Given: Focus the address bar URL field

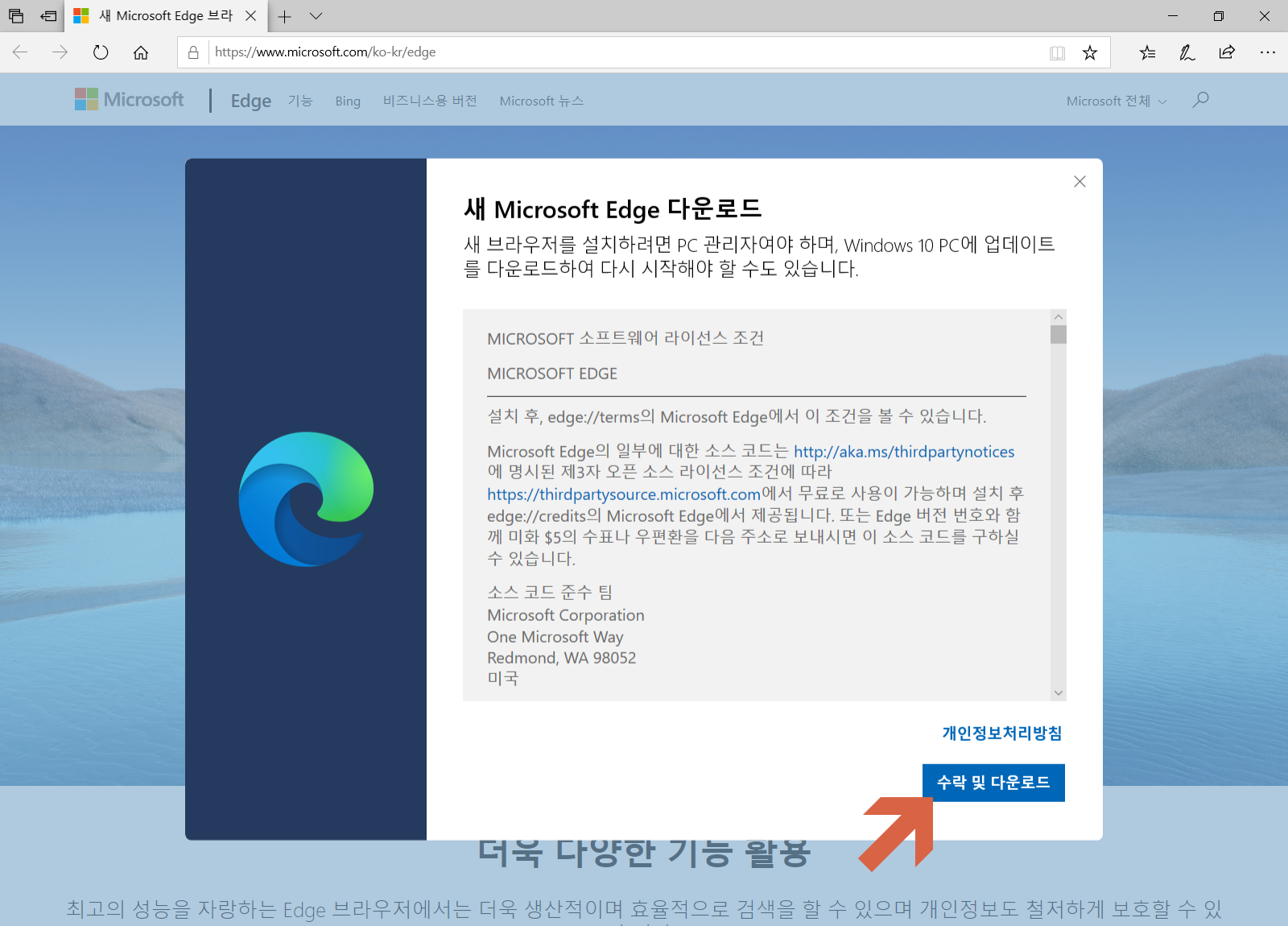Looking at the screenshot, I should [x=628, y=52].
